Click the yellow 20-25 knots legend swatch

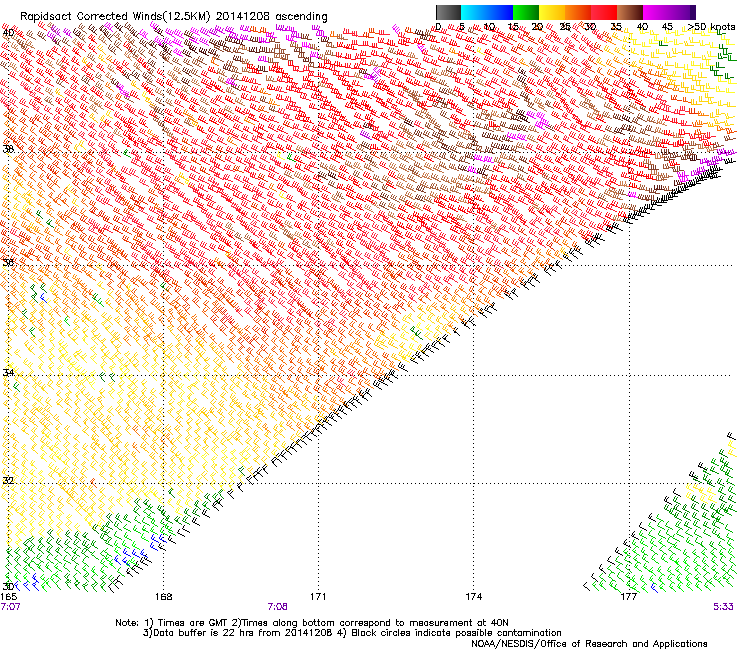(x=552, y=12)
